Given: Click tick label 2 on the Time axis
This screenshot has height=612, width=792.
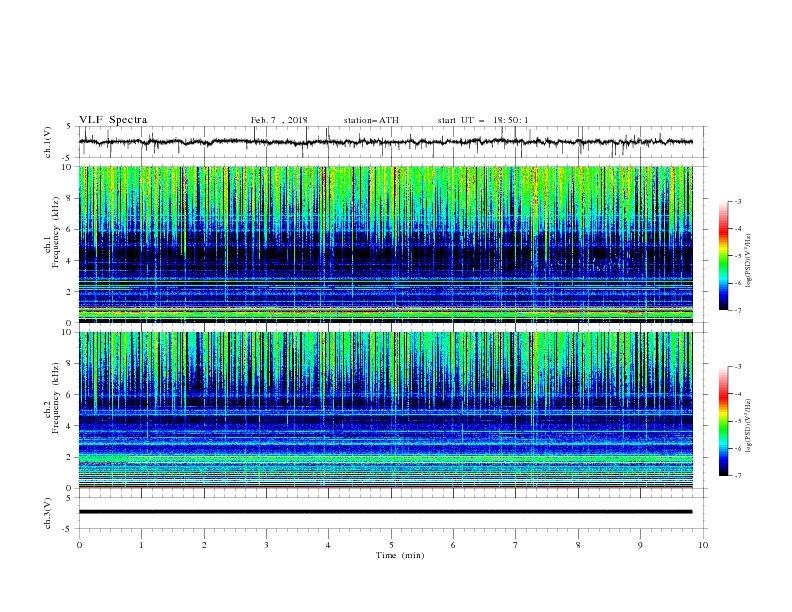Looking at the screenshot, I should pos(204,545).
